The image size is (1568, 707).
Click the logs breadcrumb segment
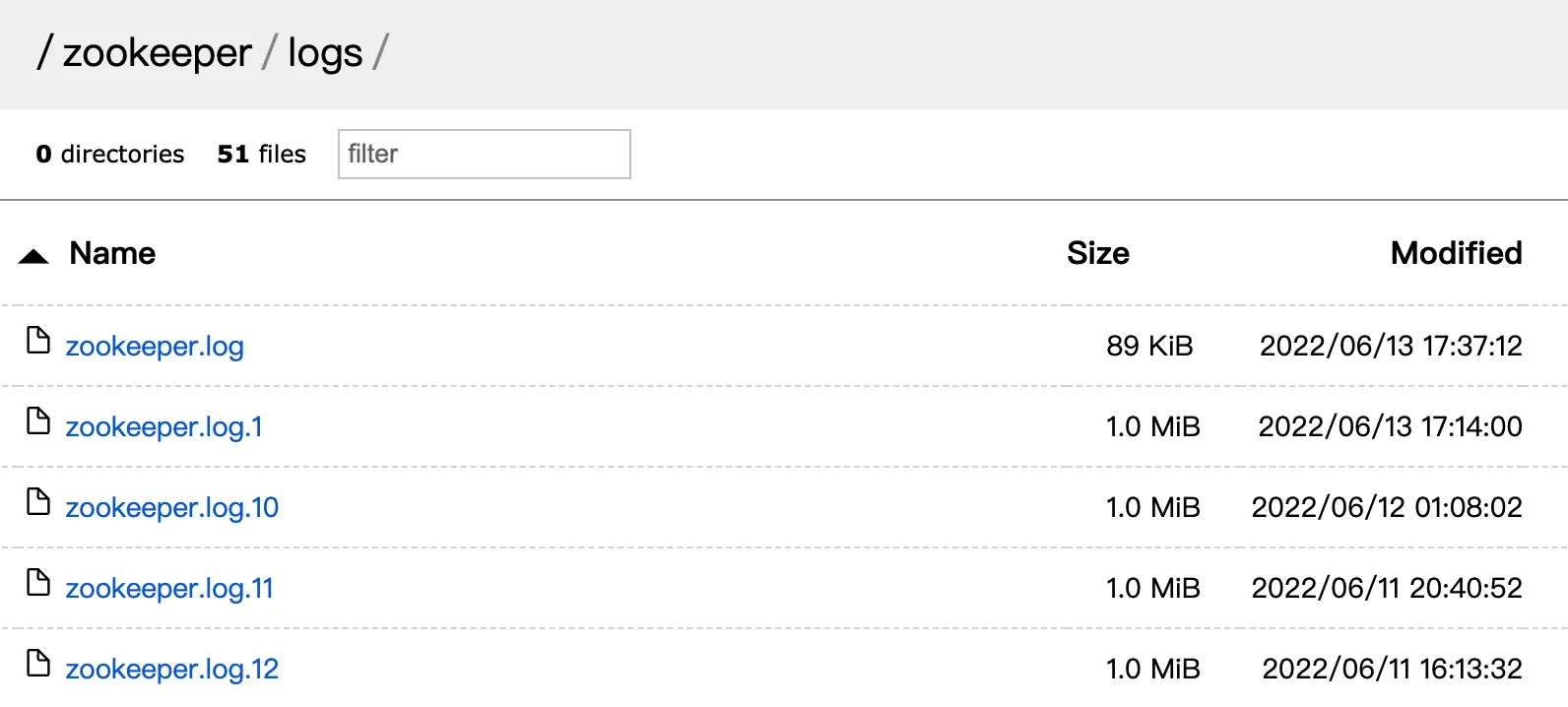325,53
